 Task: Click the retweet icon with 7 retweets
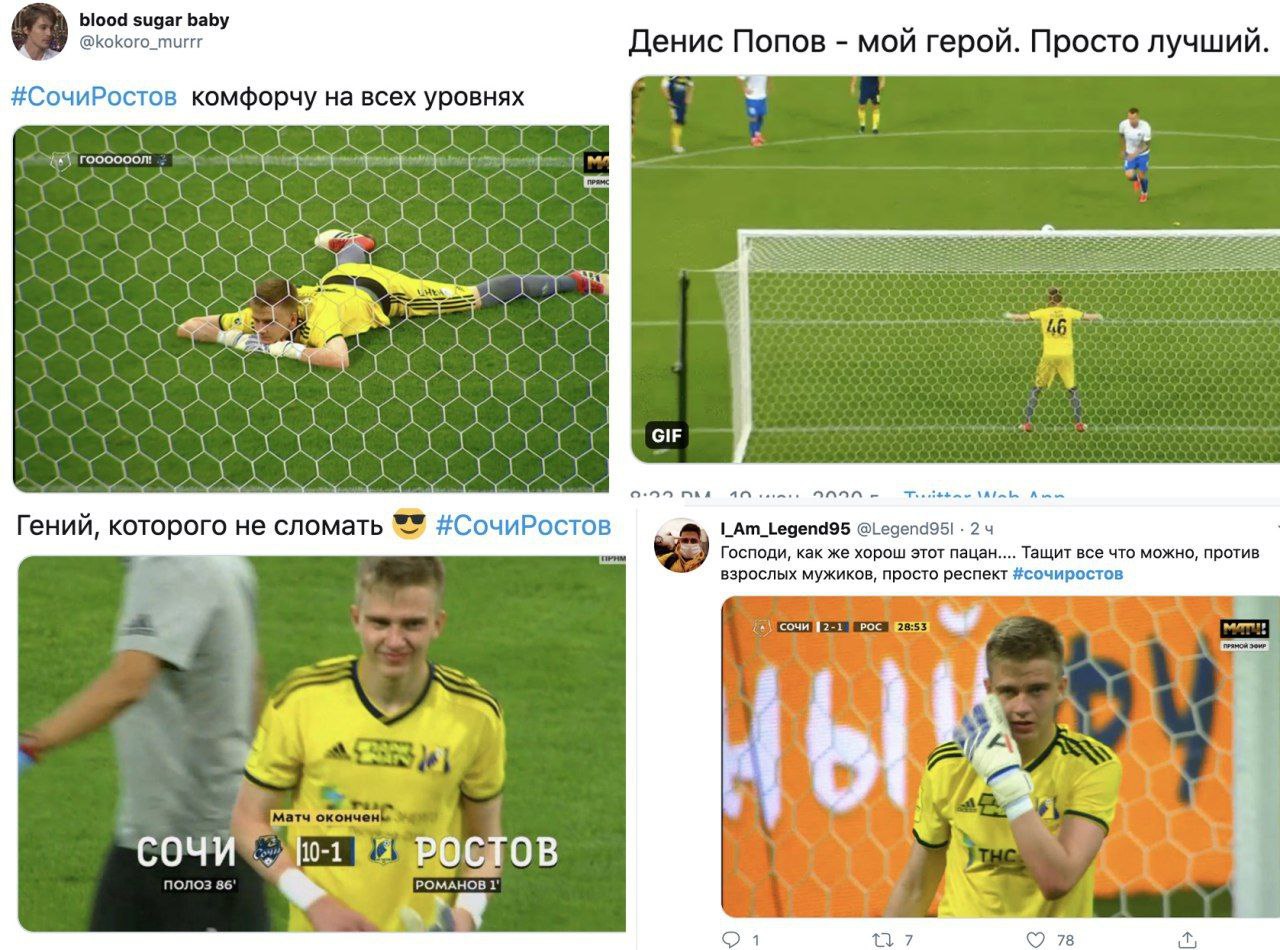(882, 940)
